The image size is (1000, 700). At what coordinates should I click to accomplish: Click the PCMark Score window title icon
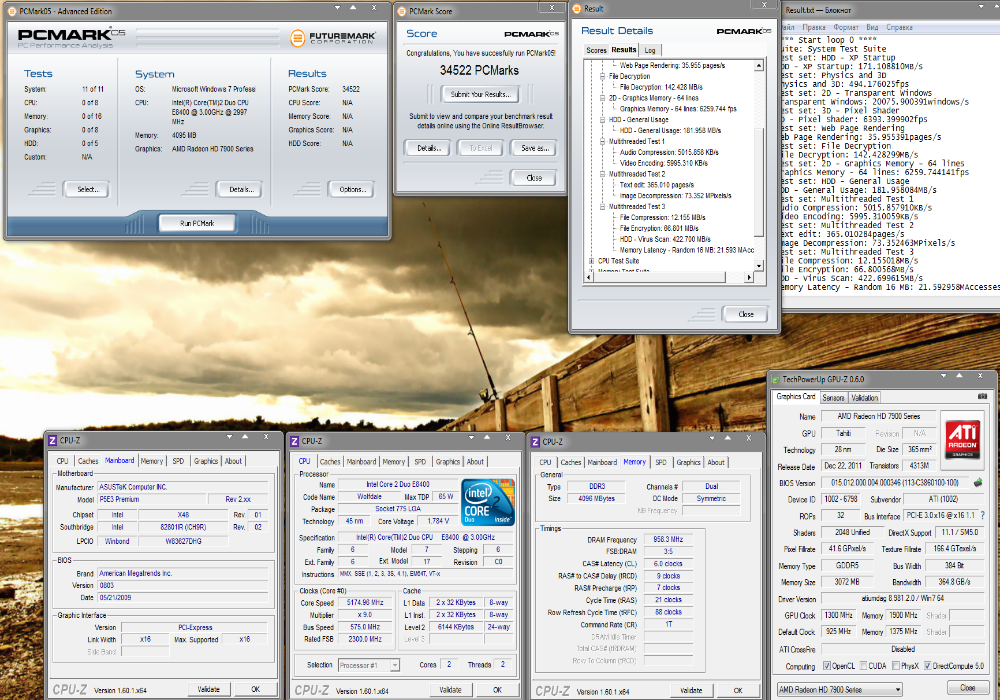pyautogui.click(x=402, y=11)
